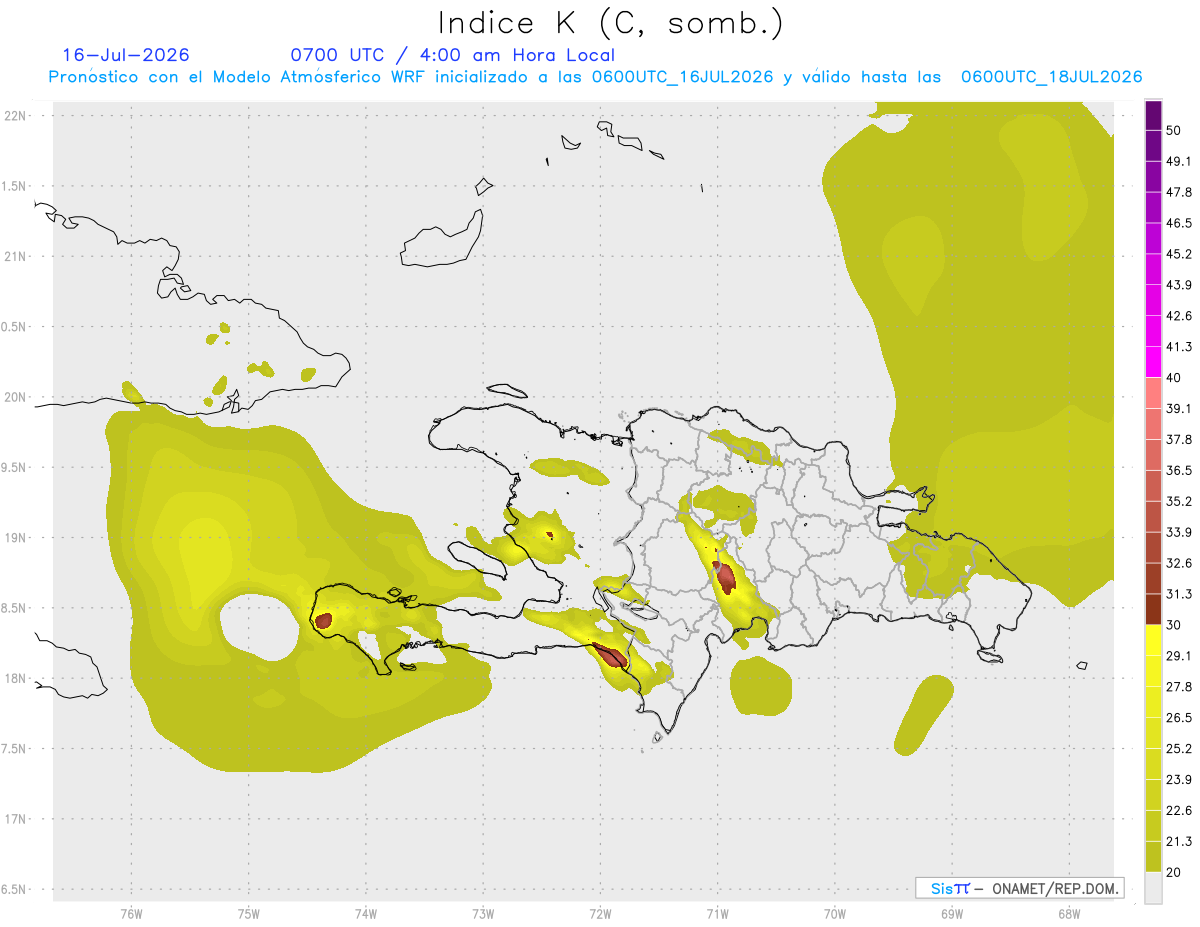Image resolution: width=1200 pixels, height=927 pixels.
Task: Click the colorbar label '43.9'
Action: [1179, 285]
